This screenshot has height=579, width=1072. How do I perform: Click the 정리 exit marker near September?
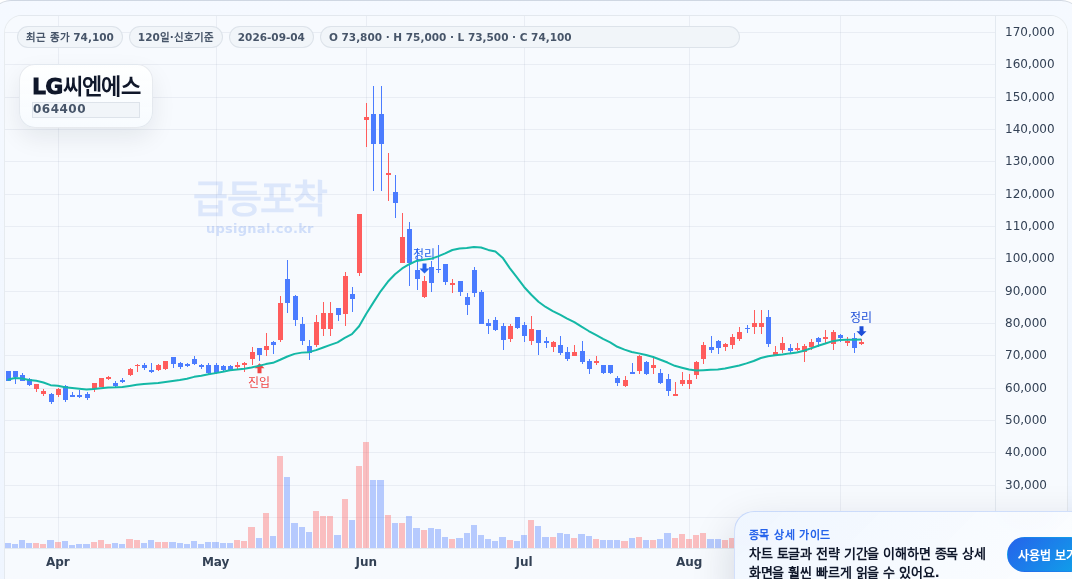pyautogui.click(x=861, y=323)
